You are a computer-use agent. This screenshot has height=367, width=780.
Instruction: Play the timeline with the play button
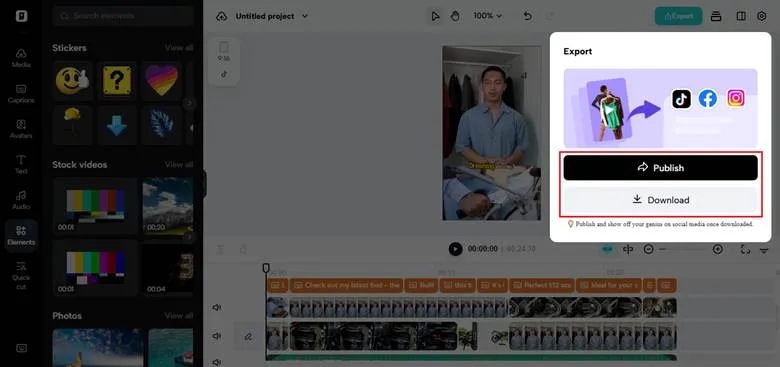point(455,249)
